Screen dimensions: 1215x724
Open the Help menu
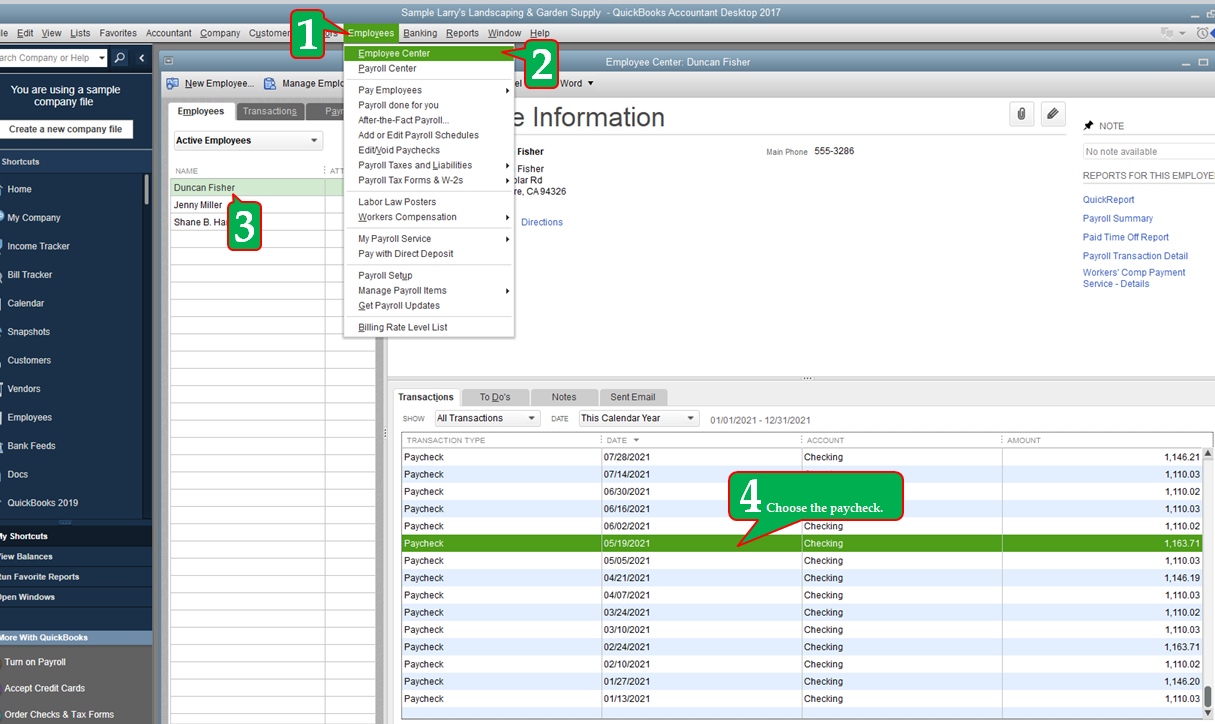point(540,33)
